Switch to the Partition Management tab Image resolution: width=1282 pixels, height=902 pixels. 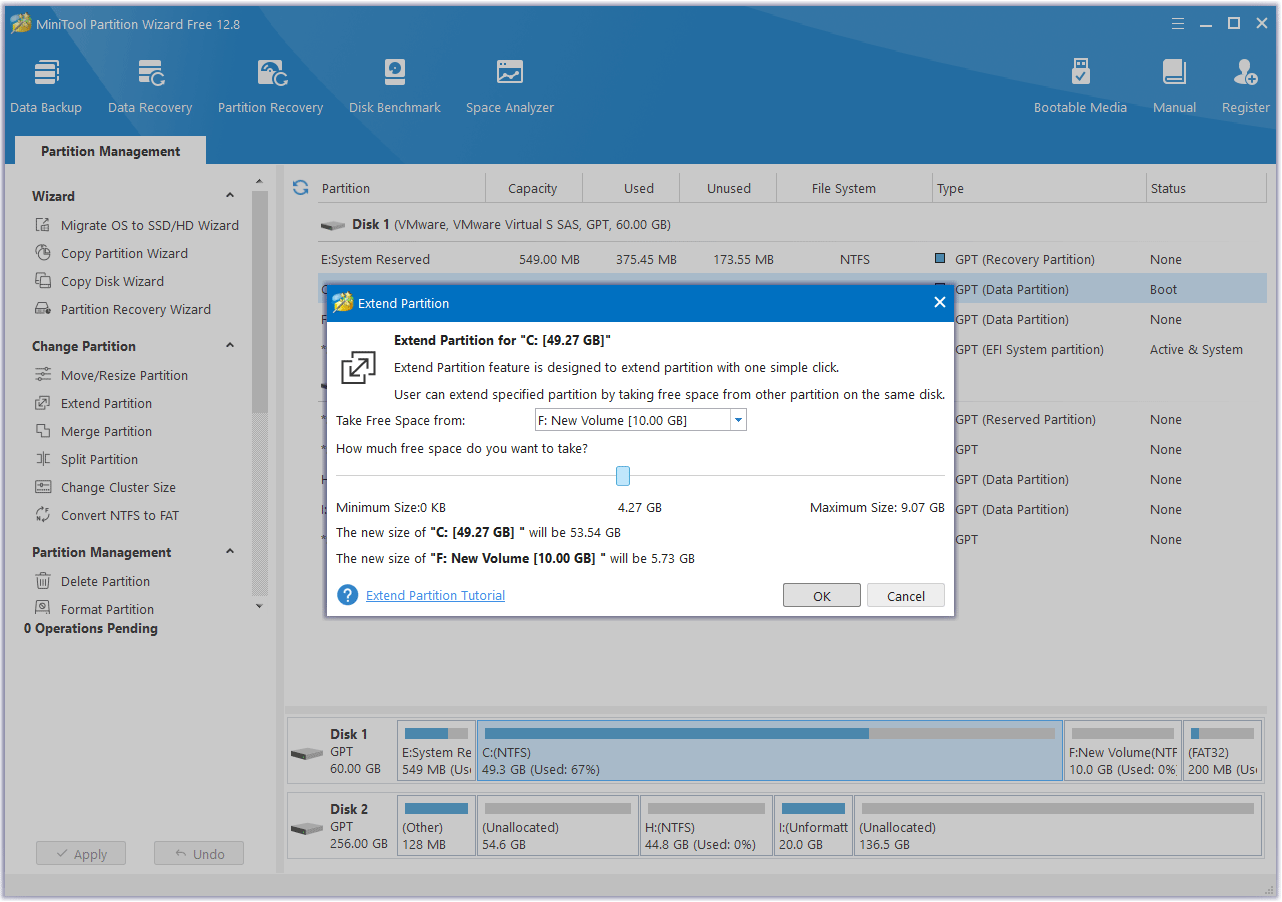coord(110,150)
